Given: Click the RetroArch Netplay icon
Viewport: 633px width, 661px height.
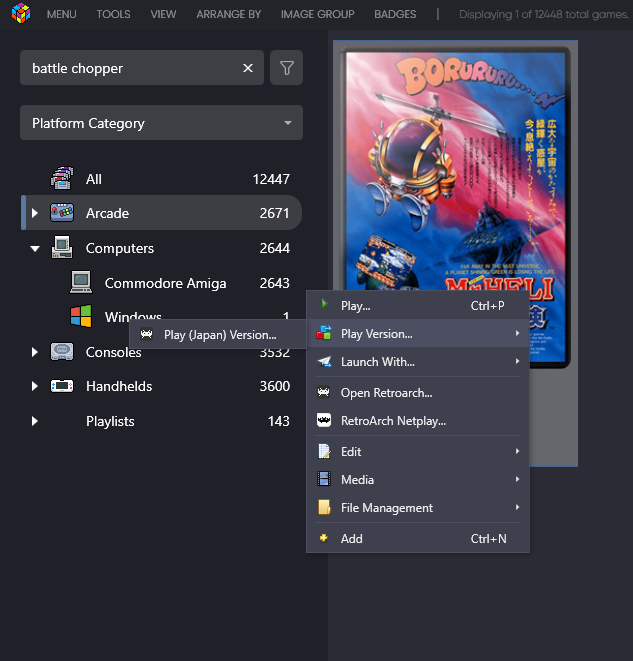Looking at the screenshot, I should 324,420.
